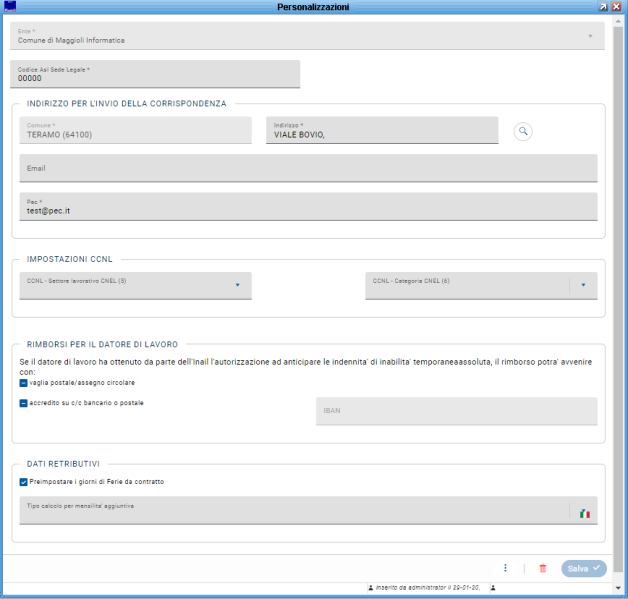Click the second user icon in status bar

pyautogui.click(x=493, y=587)
